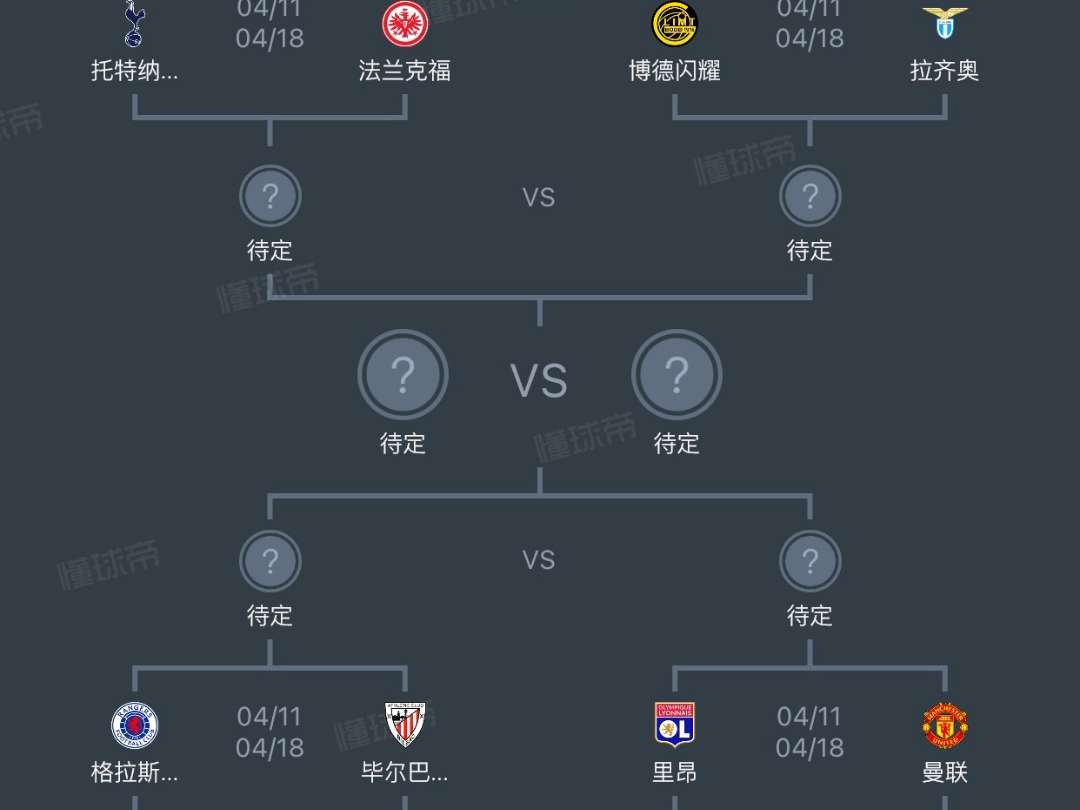Tap the question mark above the Rangers–Bilbao tie
1080x810 pixels.
(270, 562)
